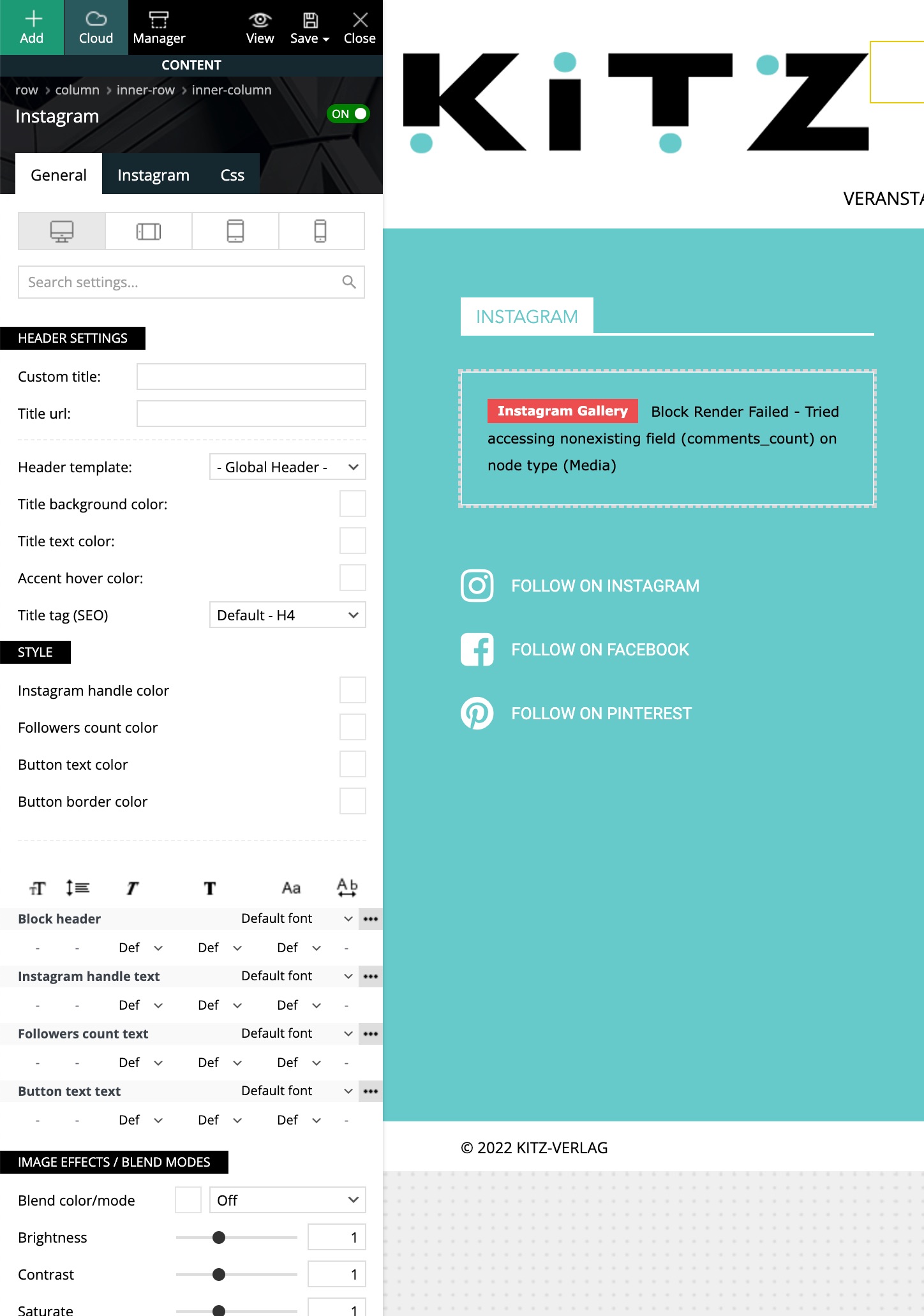924x1316 pixels.
Task: Open the Cloud library
Action: (96, 27)
